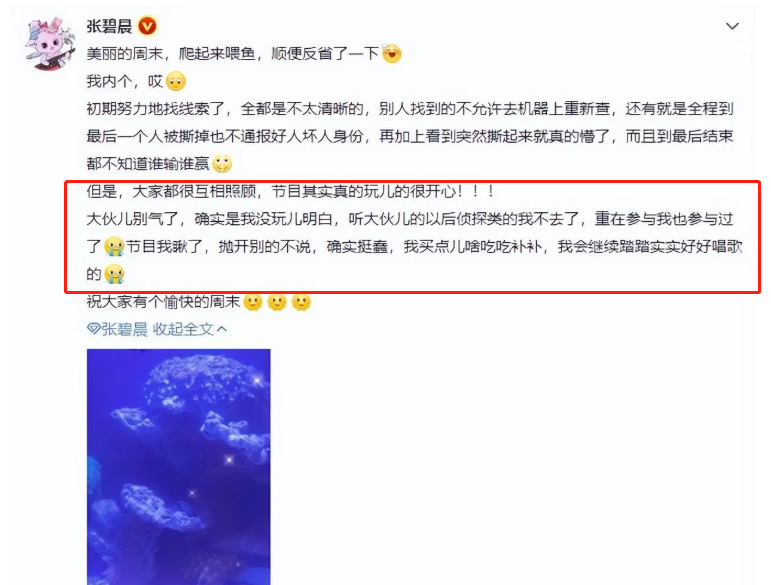
Task: Click the 张碧晨 username at top
Action: tap(109, 26)
